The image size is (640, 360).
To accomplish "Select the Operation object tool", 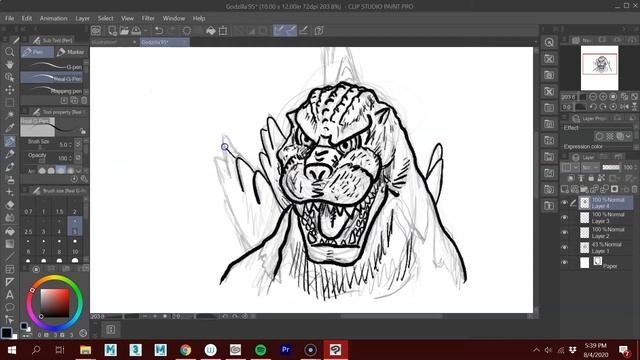I will click(9, 77).
